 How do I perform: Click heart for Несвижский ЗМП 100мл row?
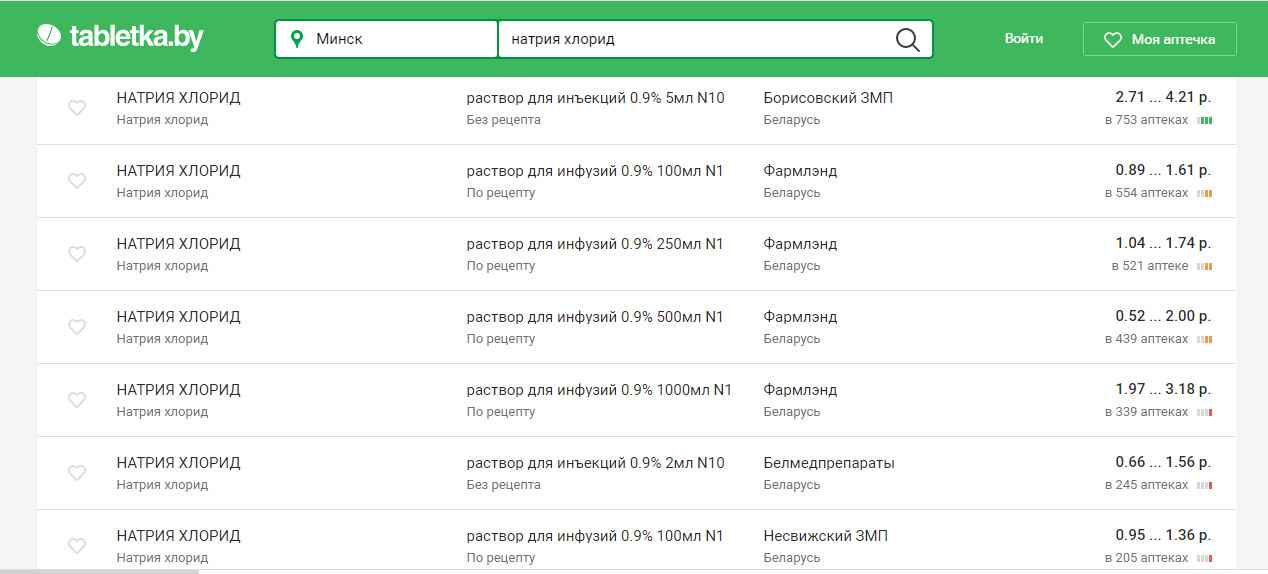tap(77, 546)
